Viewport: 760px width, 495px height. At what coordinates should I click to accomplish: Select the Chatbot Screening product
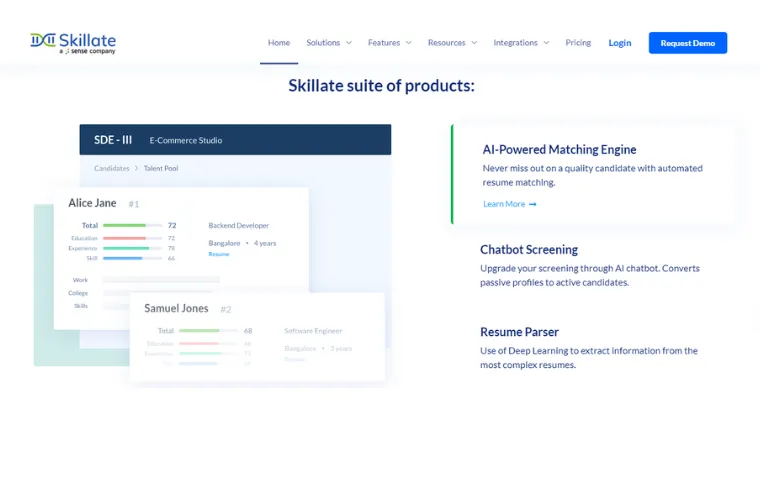(529, 250)
